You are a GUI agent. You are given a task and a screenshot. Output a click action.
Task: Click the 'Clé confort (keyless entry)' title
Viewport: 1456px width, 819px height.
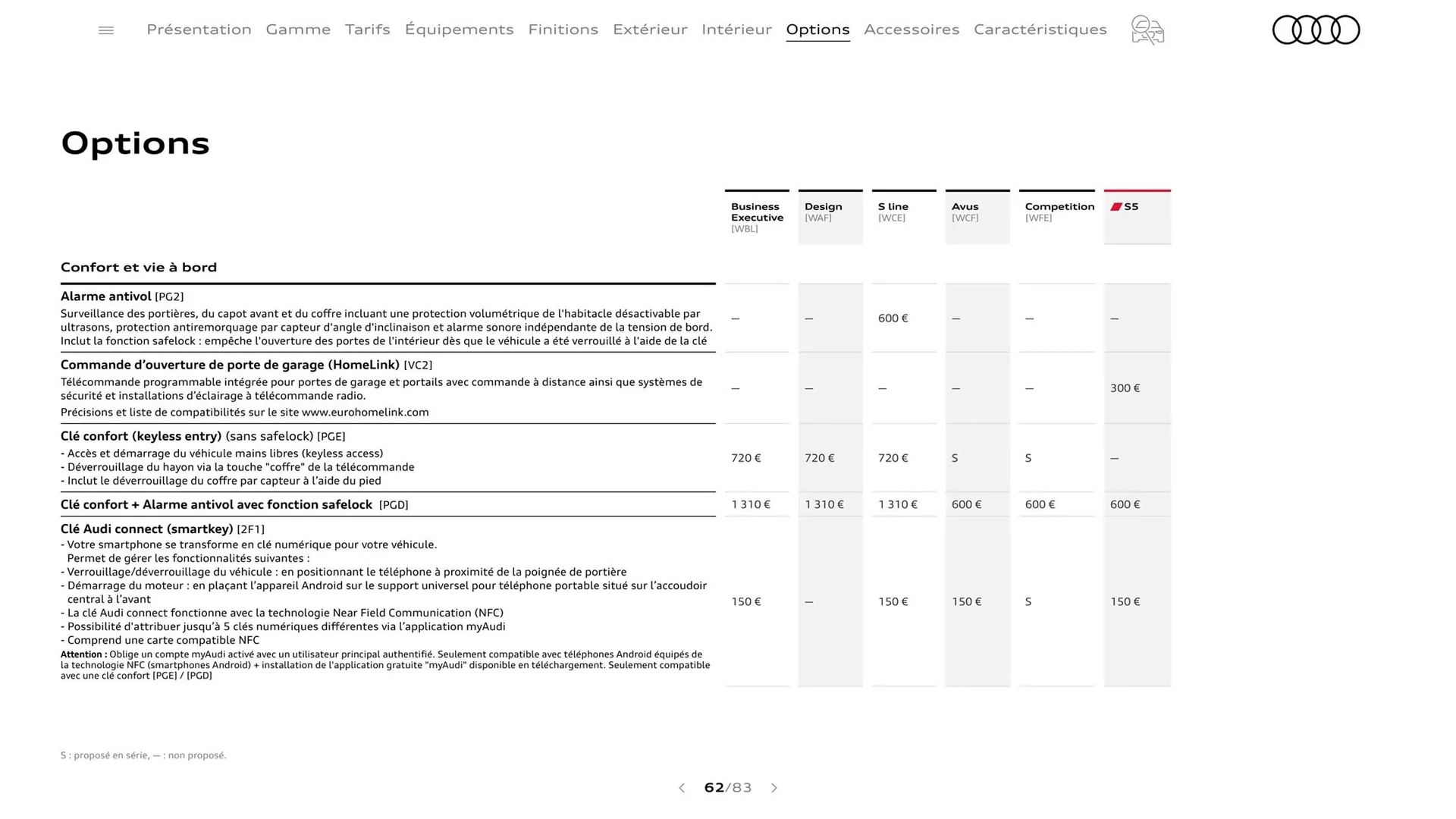click(202, 436)
